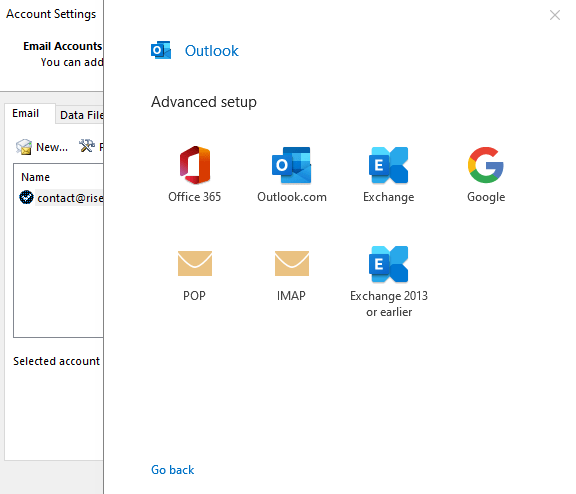
Task: Click the default account checkmark icon
Action: tap(26, 197)
